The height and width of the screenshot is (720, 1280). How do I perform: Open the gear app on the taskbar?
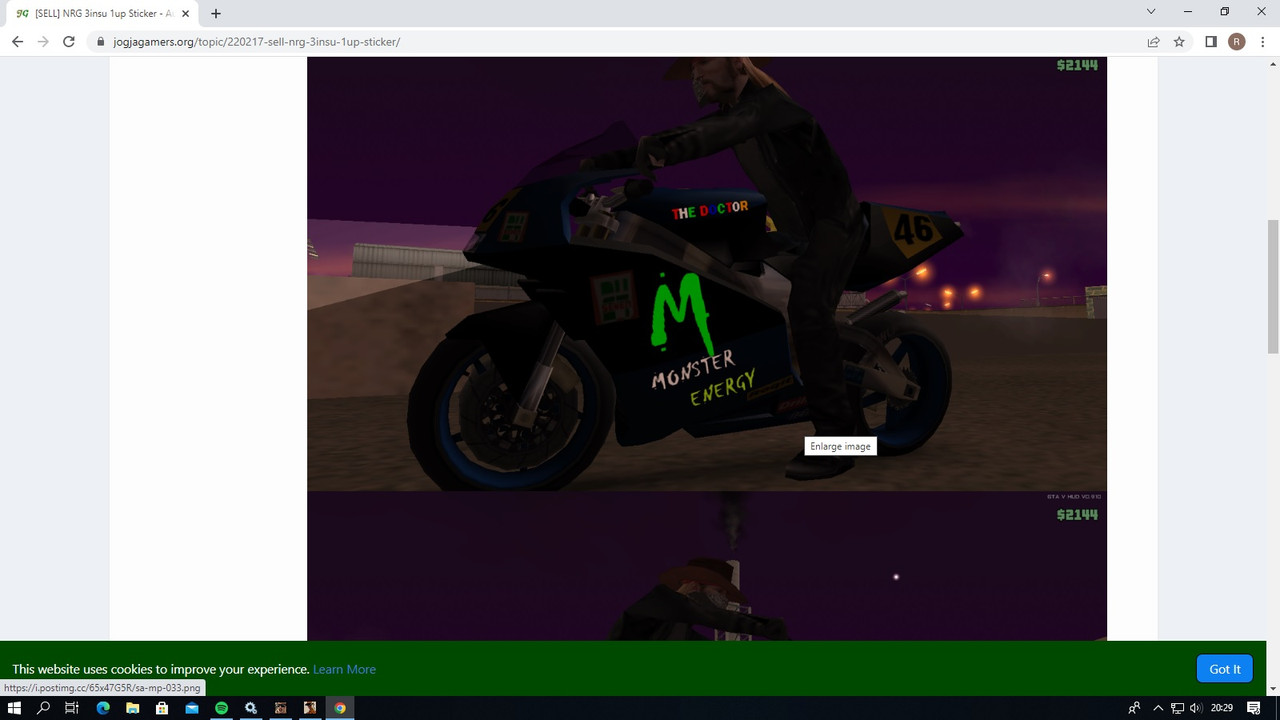[x=251, y=708]
